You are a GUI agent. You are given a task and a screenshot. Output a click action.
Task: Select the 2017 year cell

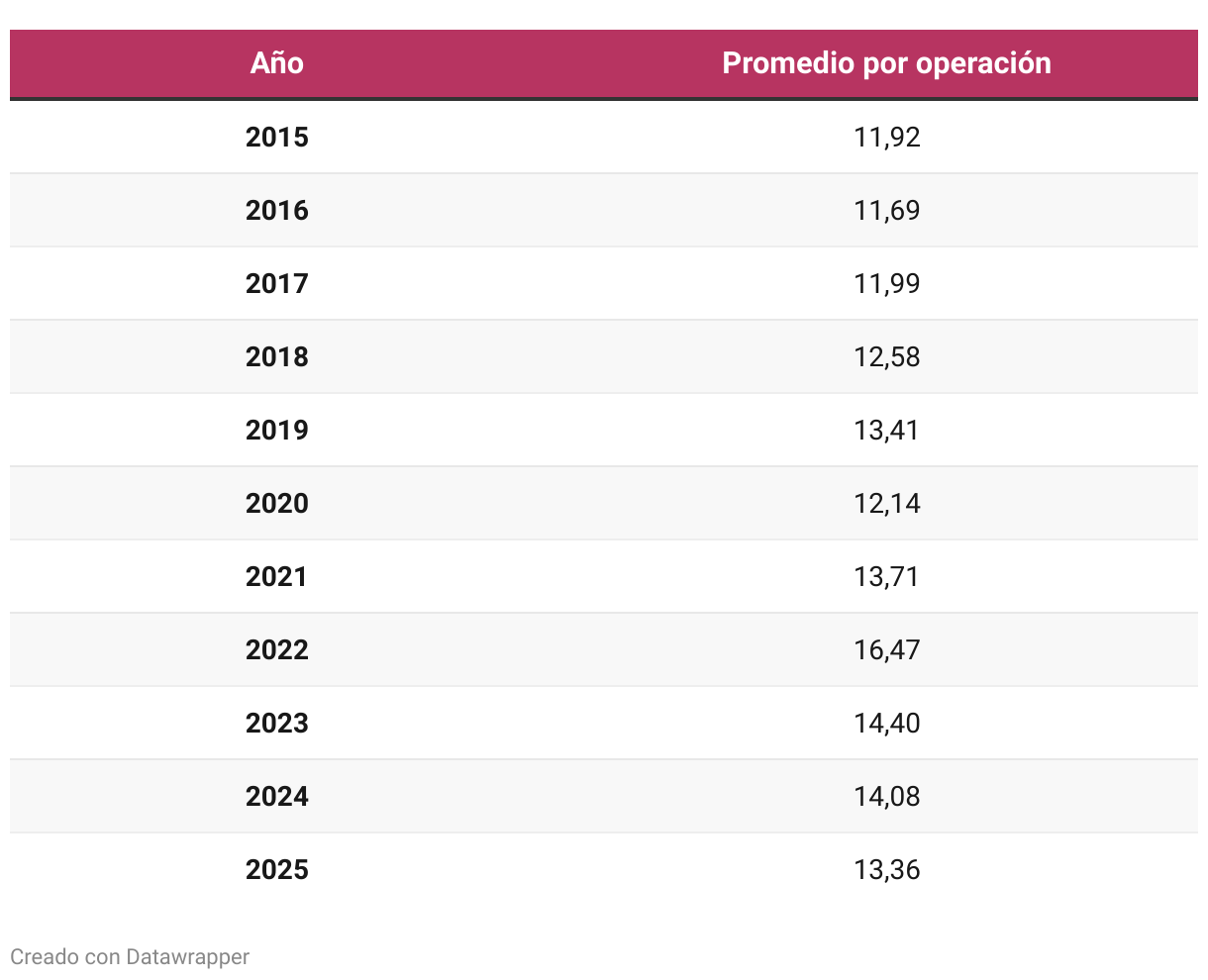pos(277,283)
